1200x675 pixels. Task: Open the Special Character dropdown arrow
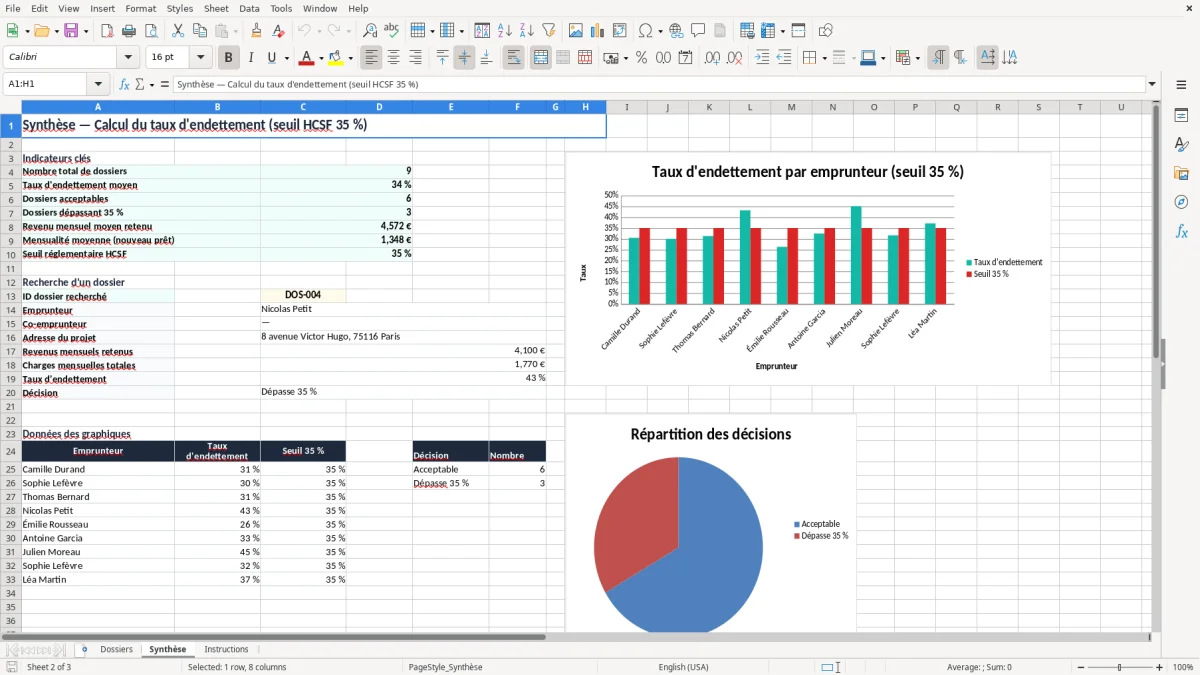pos(659,31)
